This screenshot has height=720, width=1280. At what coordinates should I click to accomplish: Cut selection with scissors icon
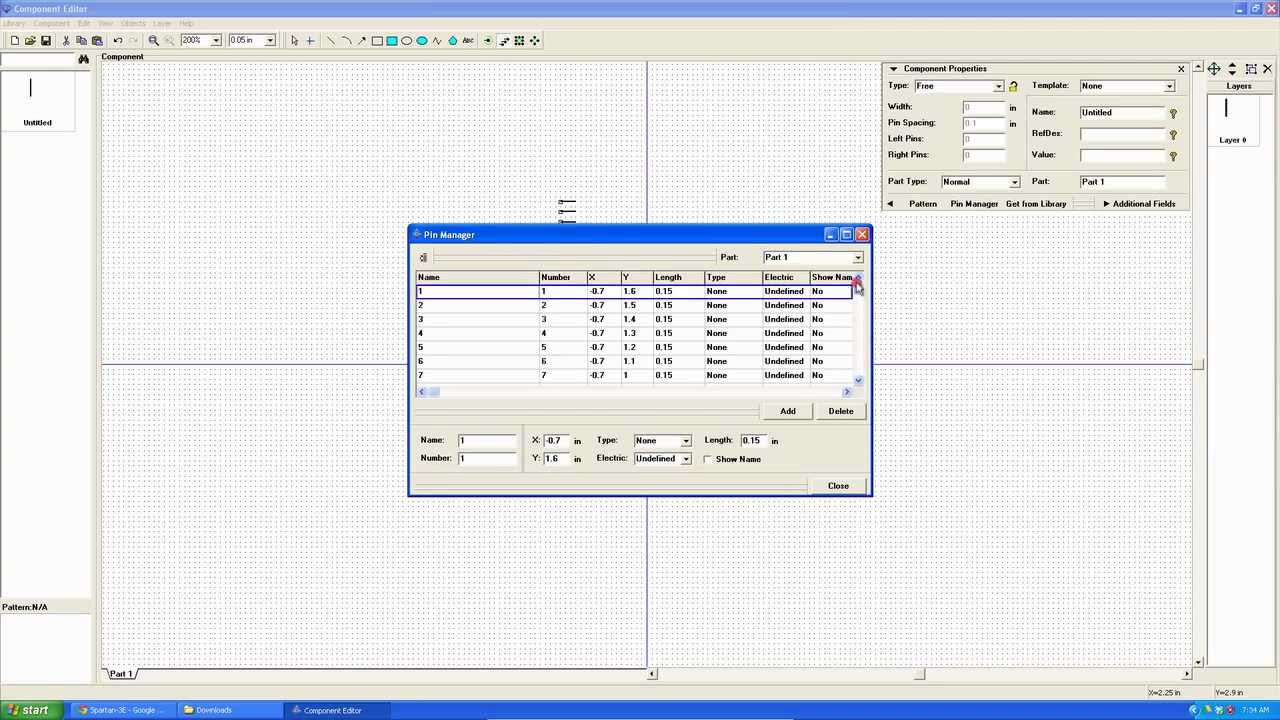(x=66, y=40)
